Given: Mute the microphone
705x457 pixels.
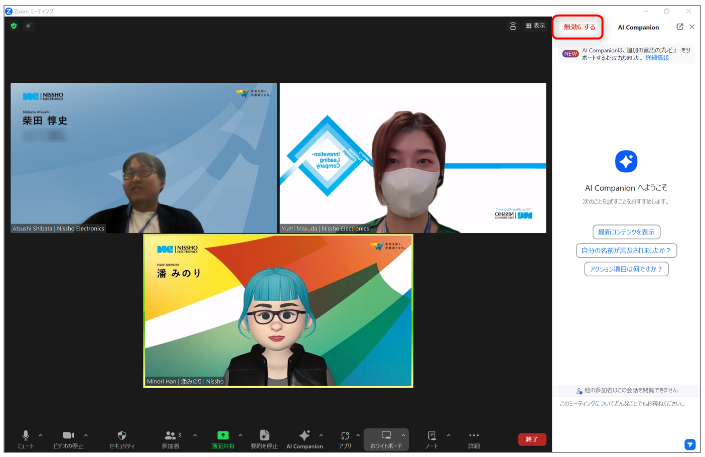Looking at the screenshot, I should (x=26, y=439).
